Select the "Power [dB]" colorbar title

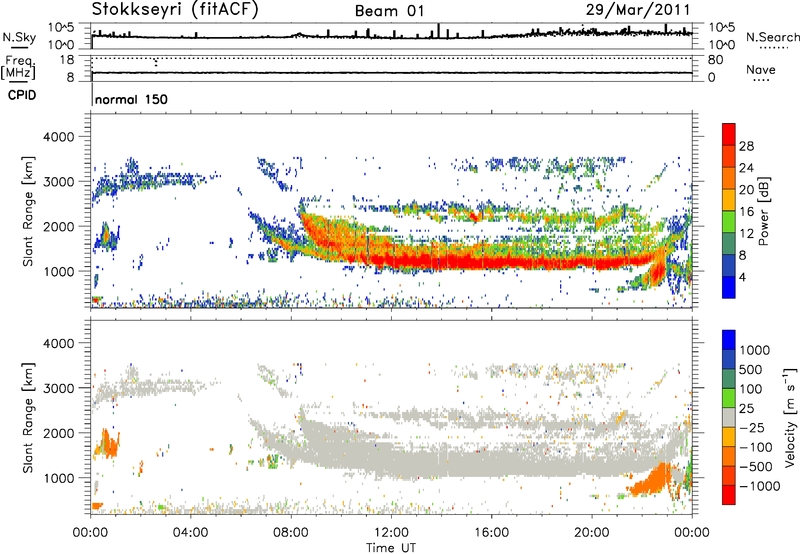pyautogui.click(x=763, y=211)
